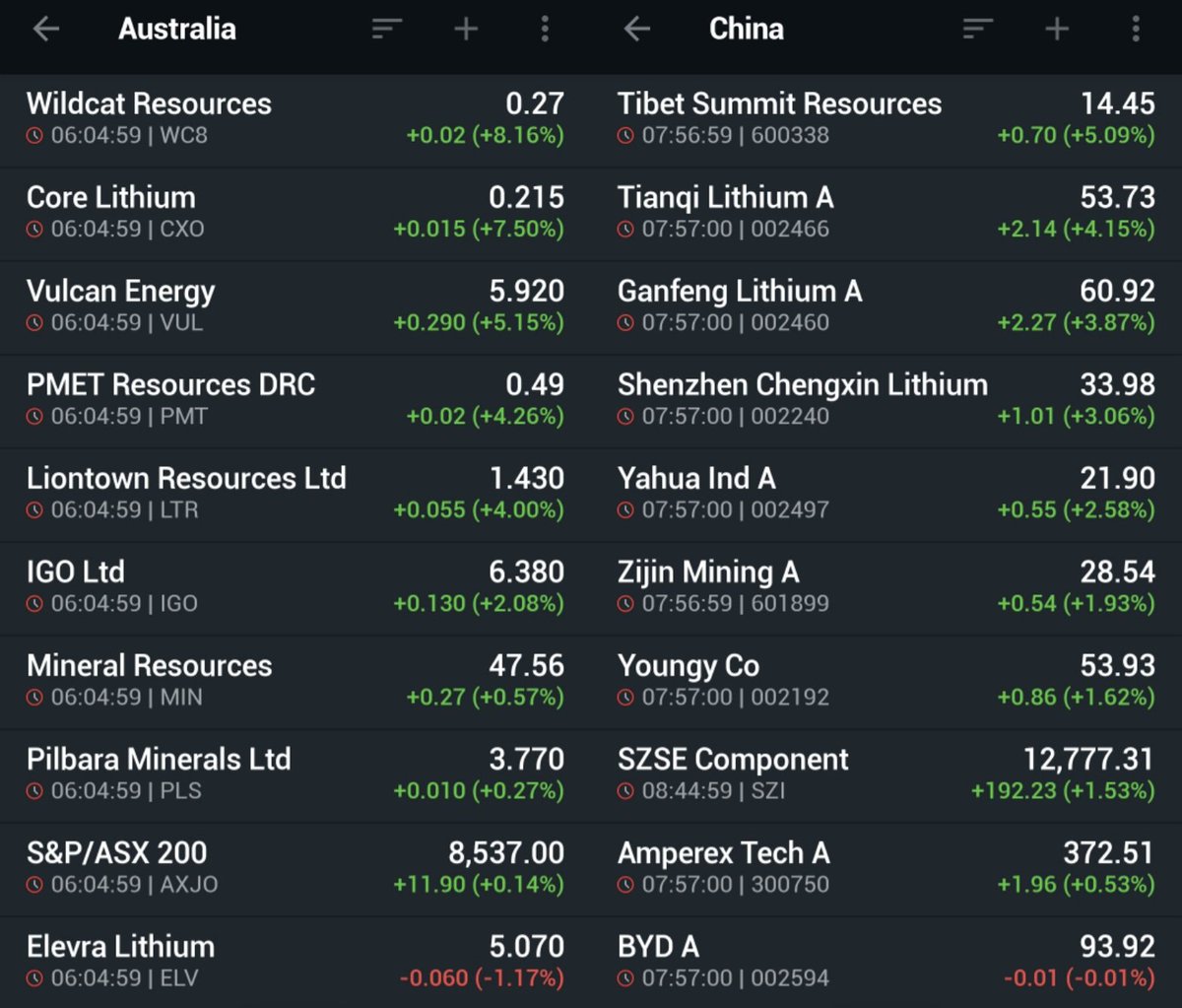
Task: Open Liontown Resources Ltd quote
Action: pyautogui.click(x=295, y=495)
